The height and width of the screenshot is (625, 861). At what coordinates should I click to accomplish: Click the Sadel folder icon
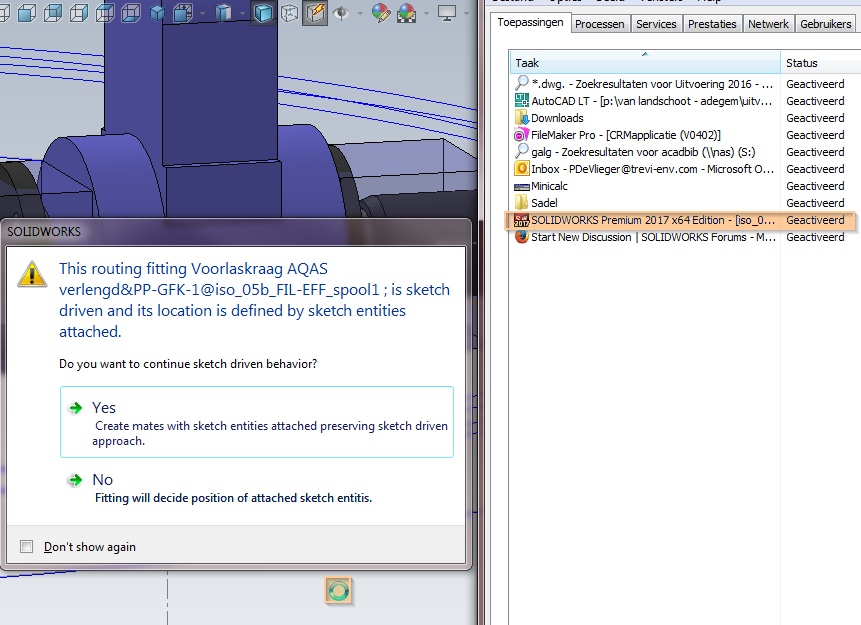[521, 203]
